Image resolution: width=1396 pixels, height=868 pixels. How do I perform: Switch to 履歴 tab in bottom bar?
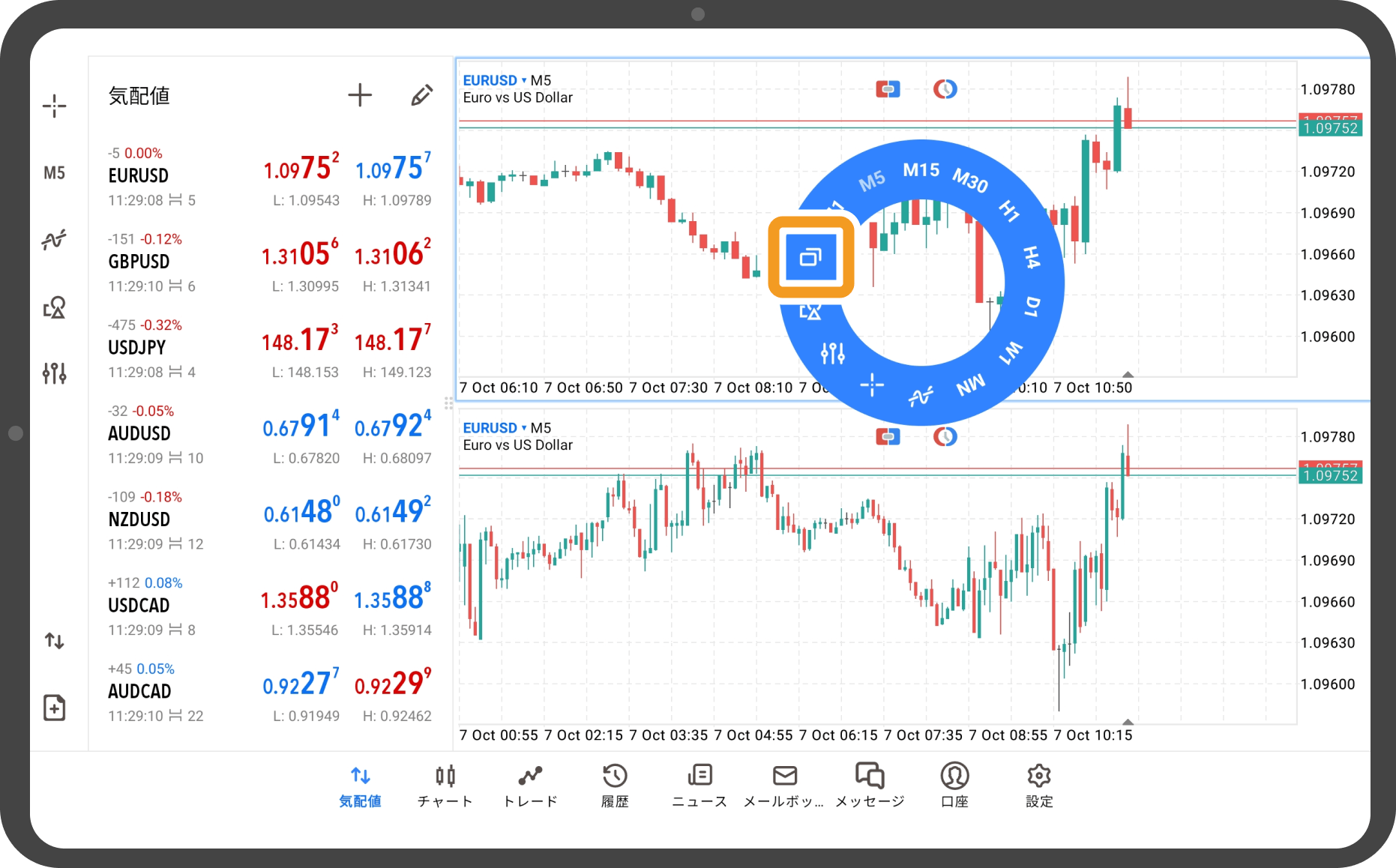pos(615,786)
